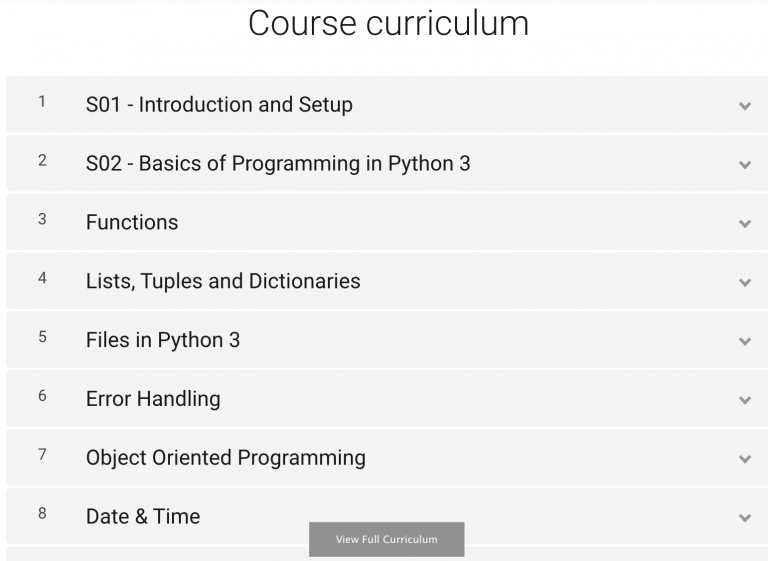Select the 'Object Oriented Programming' title text
Image resolution: width=768 pixels, height=561 pixels.
226,458
